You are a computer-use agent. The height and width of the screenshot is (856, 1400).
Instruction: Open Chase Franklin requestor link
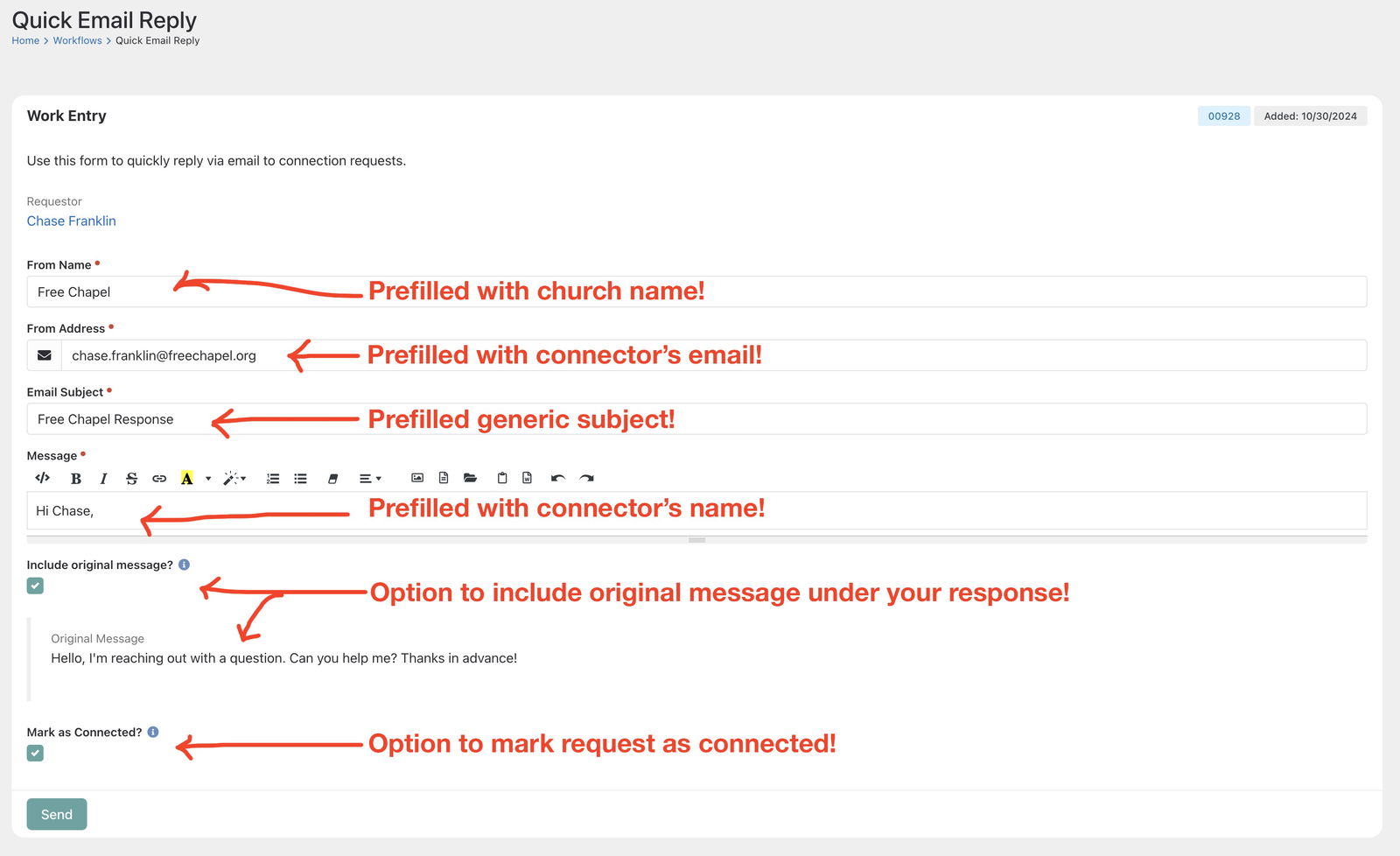point(71,221)
